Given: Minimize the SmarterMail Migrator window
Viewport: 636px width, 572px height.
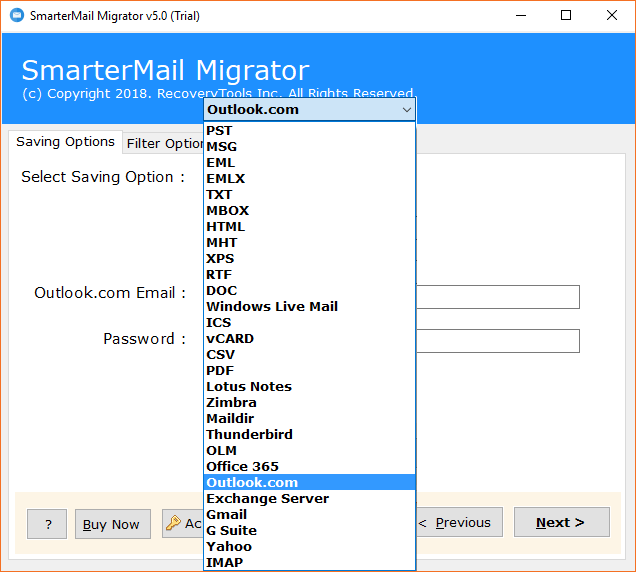Looking at the screenshot, I should tap(521, 15).
